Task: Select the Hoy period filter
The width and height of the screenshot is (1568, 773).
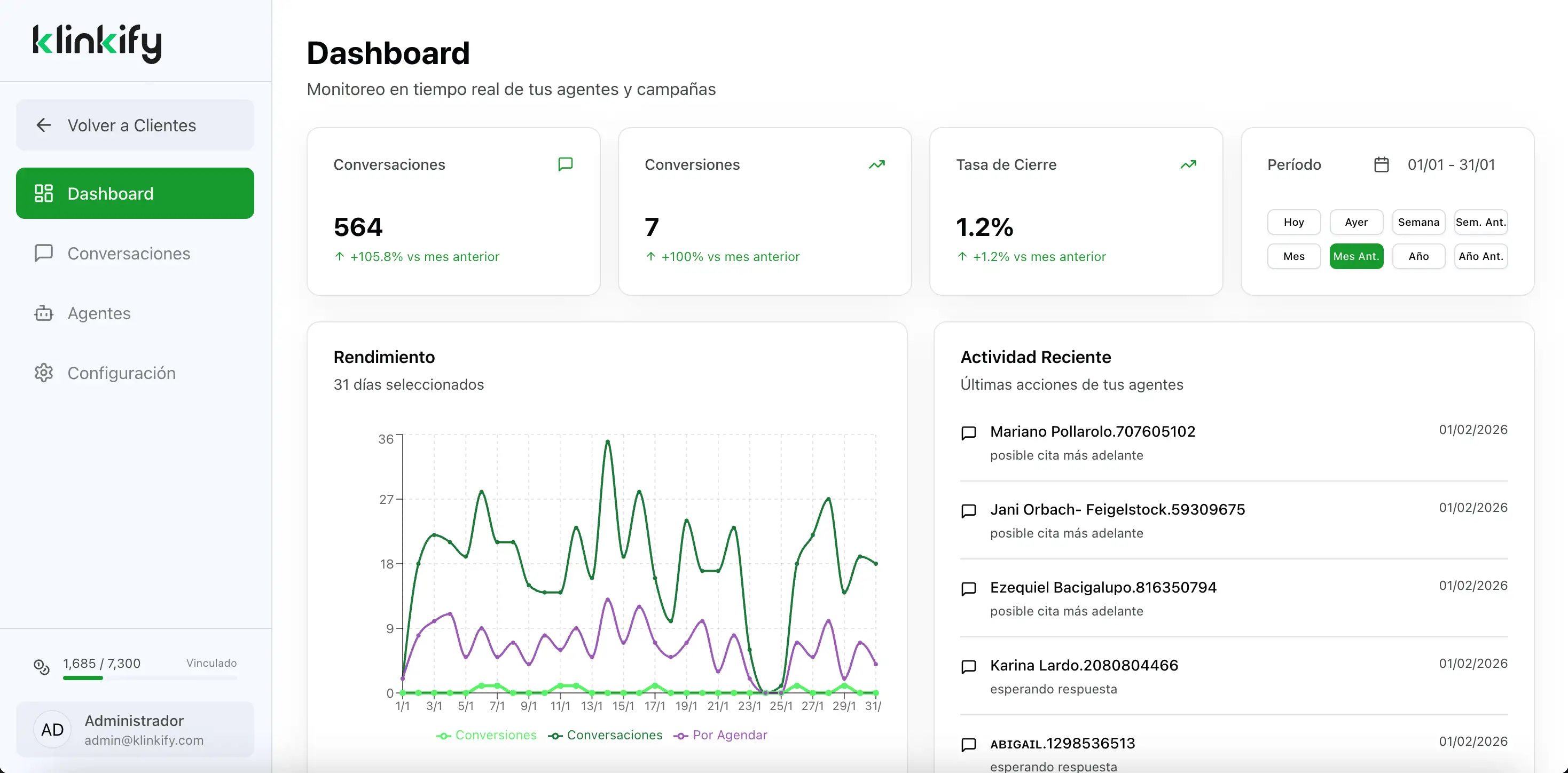Action: pos(1293,222)
